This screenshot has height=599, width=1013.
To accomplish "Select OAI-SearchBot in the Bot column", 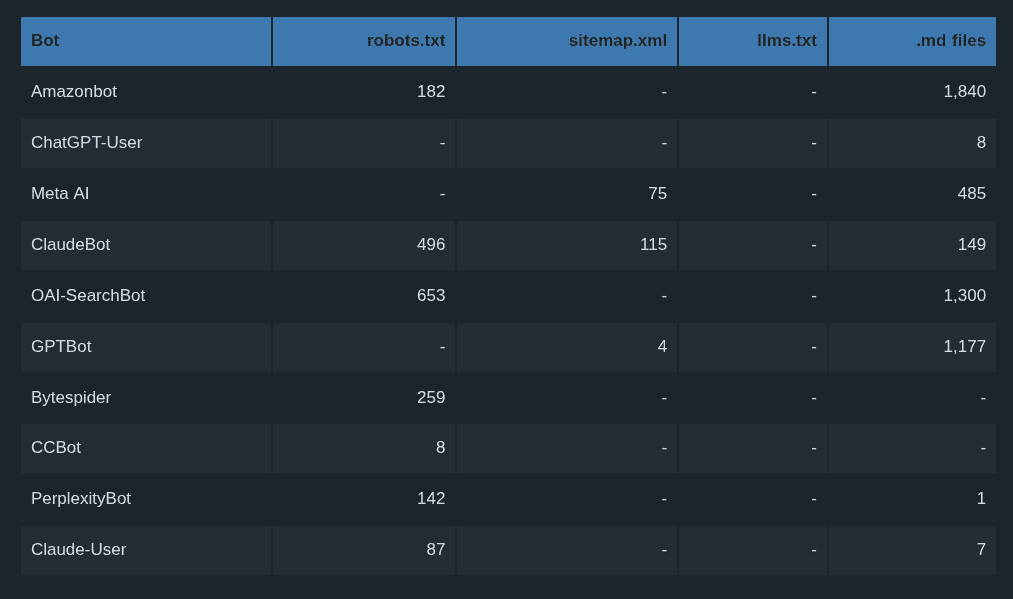I will point(88,296).
